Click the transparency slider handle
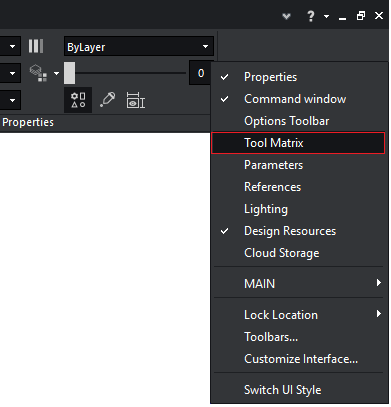Viewport: 391px width, 407px height. pyautogui.click(x=70, y=73)
